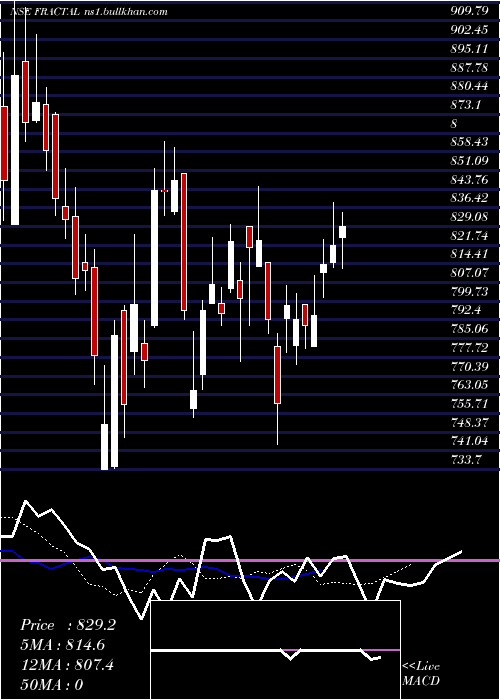Click the 880.44 price axis label
Image resolution: width=500 pixels, height=700 pixels.
pyautogui.click(x=469, y=85)
